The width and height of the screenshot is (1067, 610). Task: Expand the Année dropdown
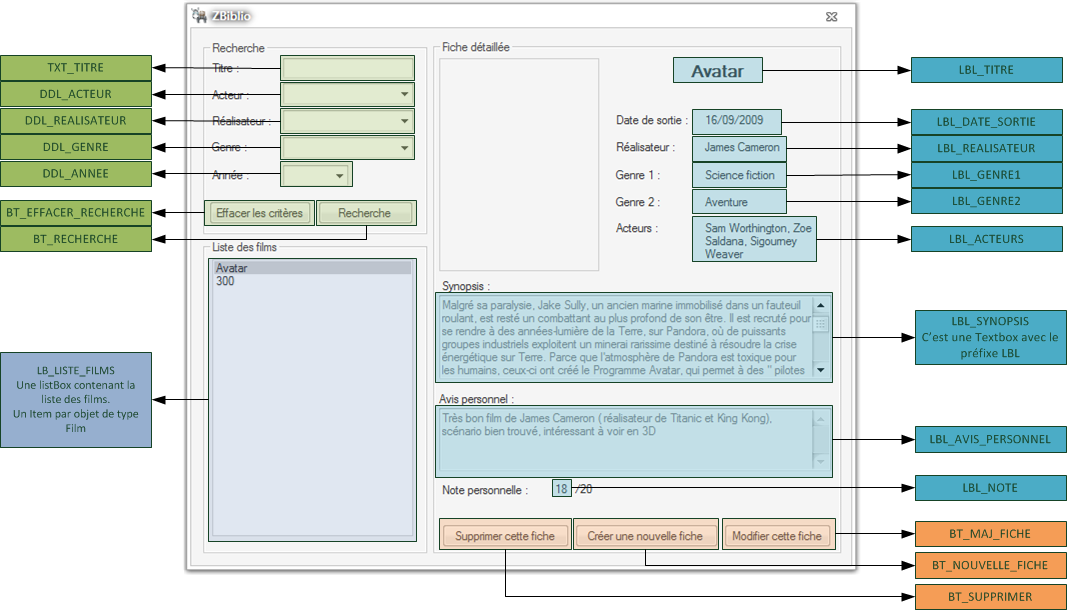coord(340,176)
